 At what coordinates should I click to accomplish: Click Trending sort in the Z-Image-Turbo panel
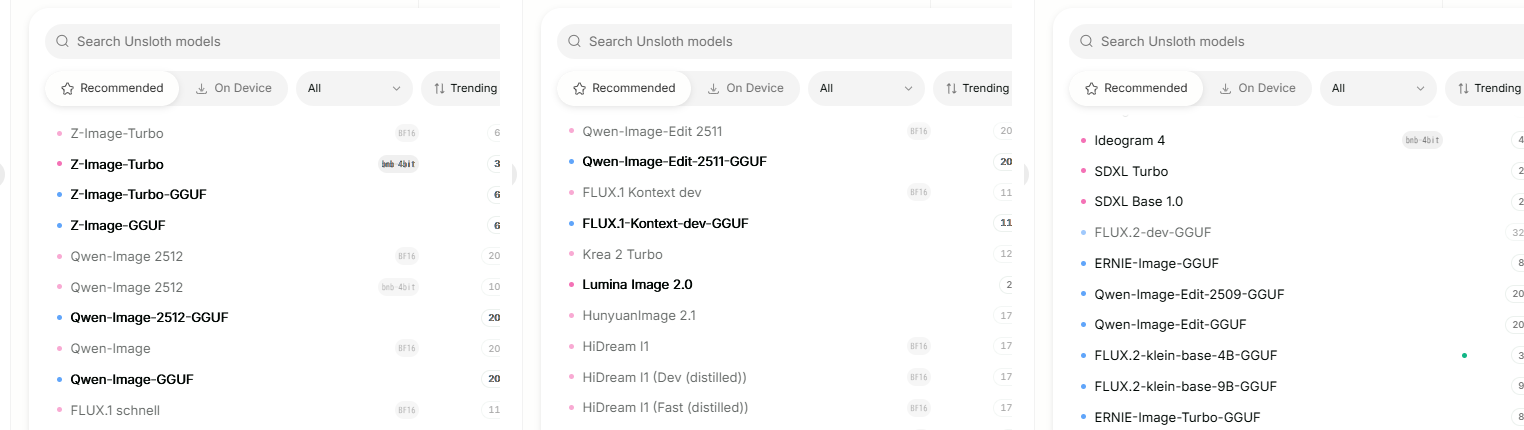pos(461,88)
